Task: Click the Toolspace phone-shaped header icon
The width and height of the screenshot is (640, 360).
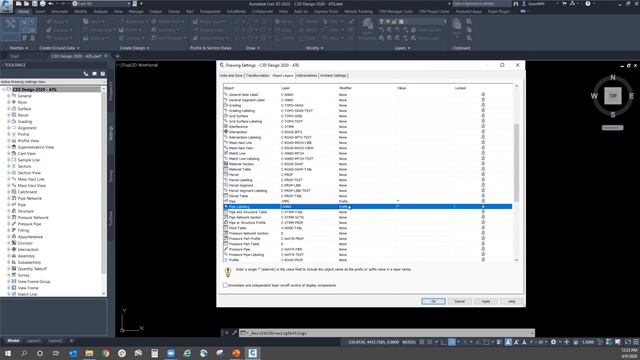Action: 86,74
